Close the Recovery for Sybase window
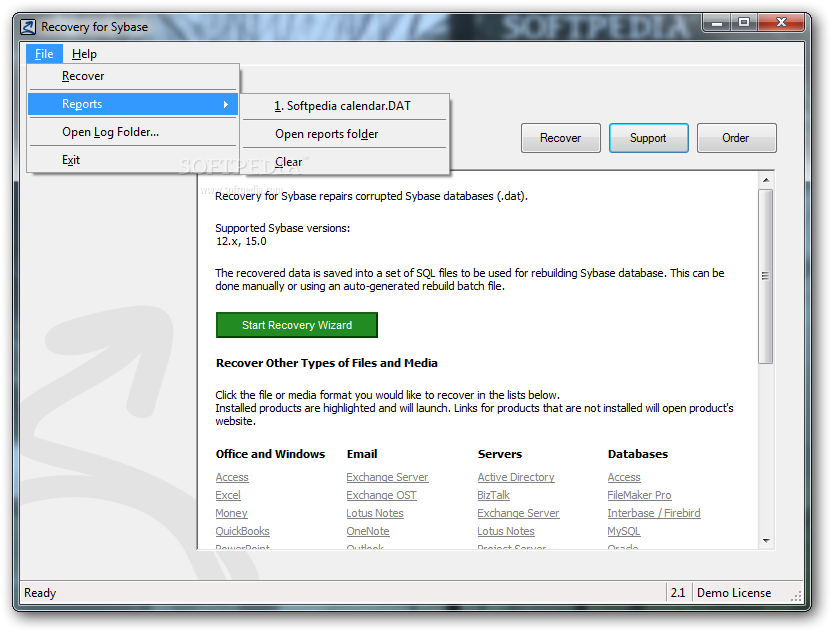The image size is (832, 632). pyautogui.click(x=781, y=23)
